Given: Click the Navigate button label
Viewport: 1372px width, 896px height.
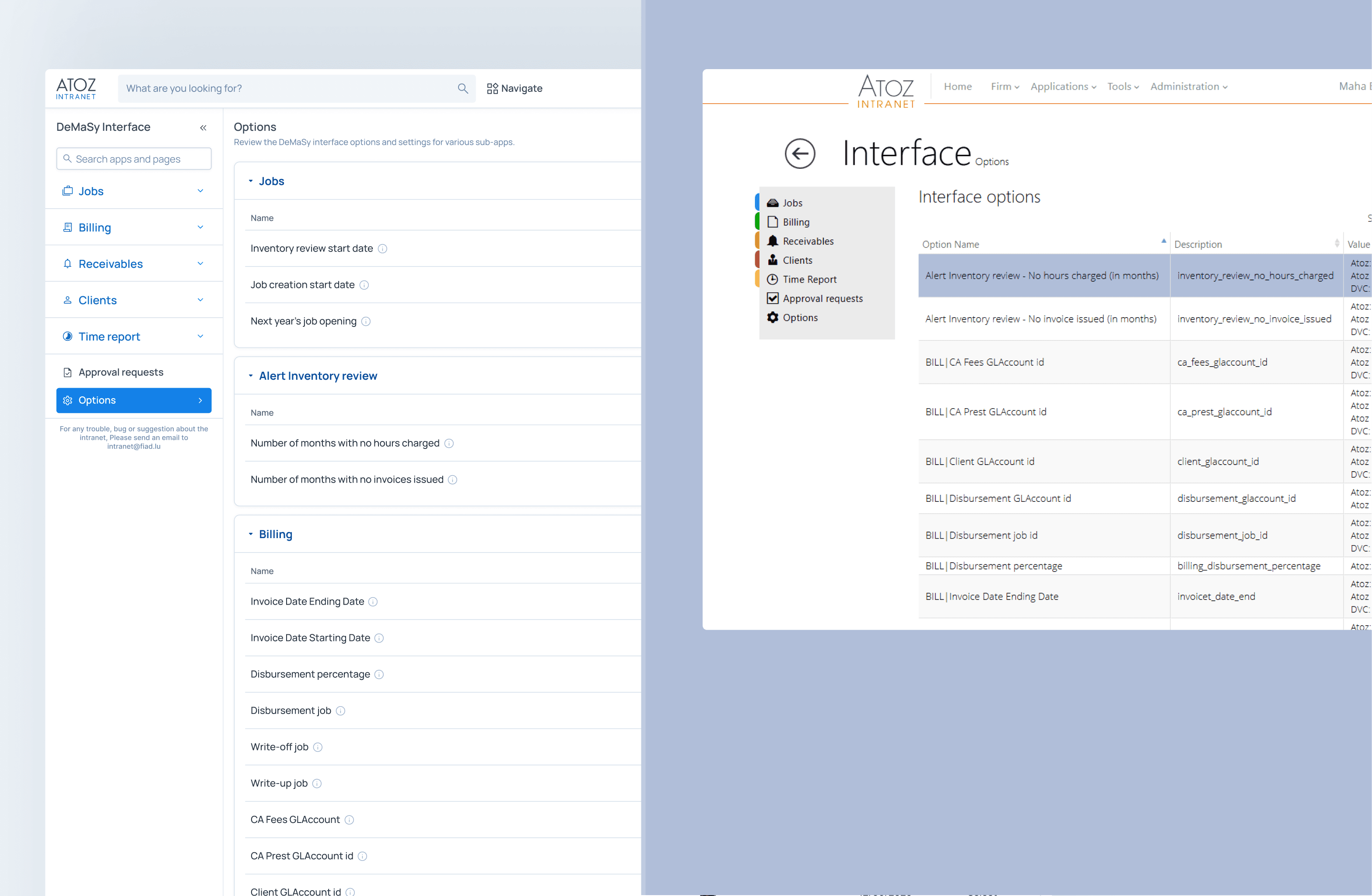Looking at the screenshot, I should tap(521, 88).
